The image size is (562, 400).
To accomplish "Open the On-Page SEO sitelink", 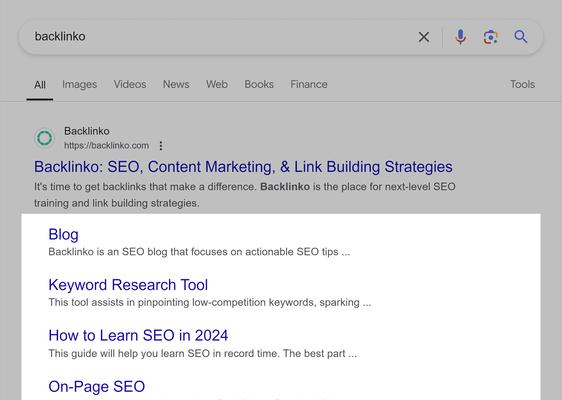I will [x=97, y=387].
